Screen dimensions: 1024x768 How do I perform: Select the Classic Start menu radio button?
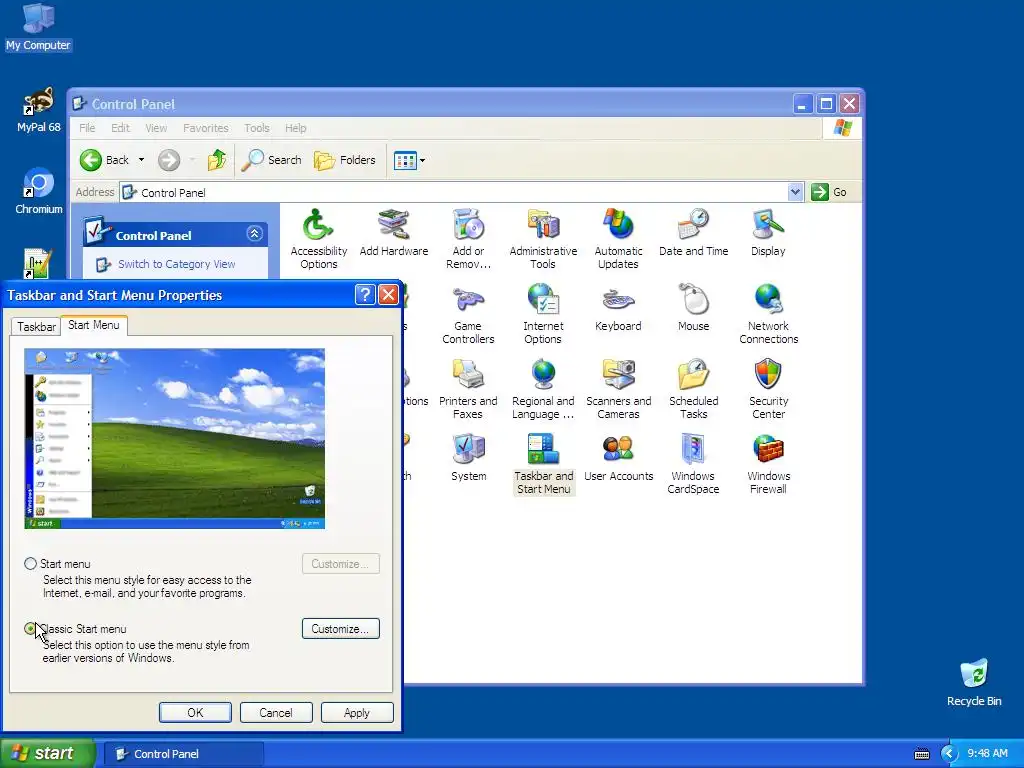coord(30,628)
